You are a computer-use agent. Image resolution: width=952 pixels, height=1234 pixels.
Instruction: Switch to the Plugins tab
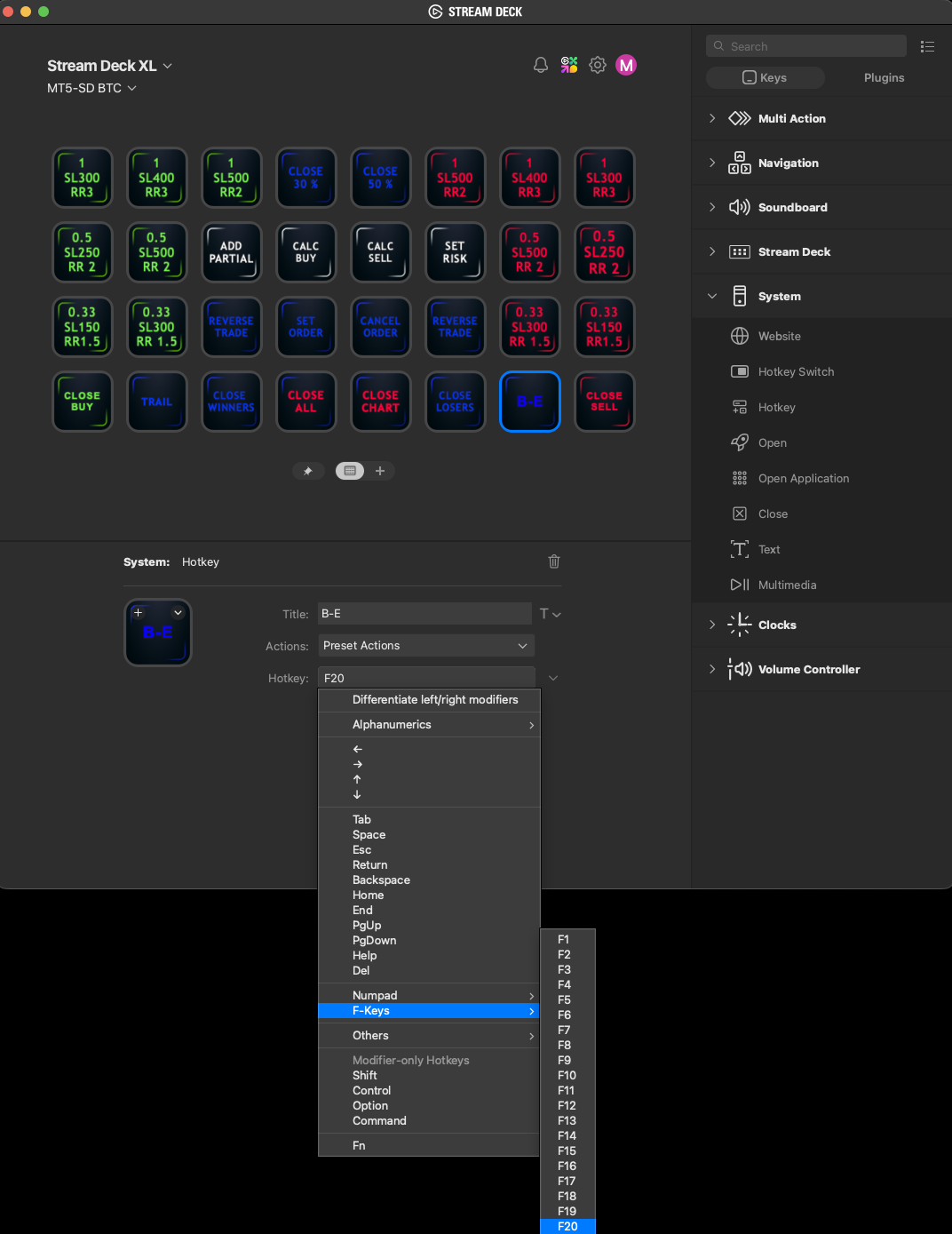pyautogui.click(x=884, y=78)
